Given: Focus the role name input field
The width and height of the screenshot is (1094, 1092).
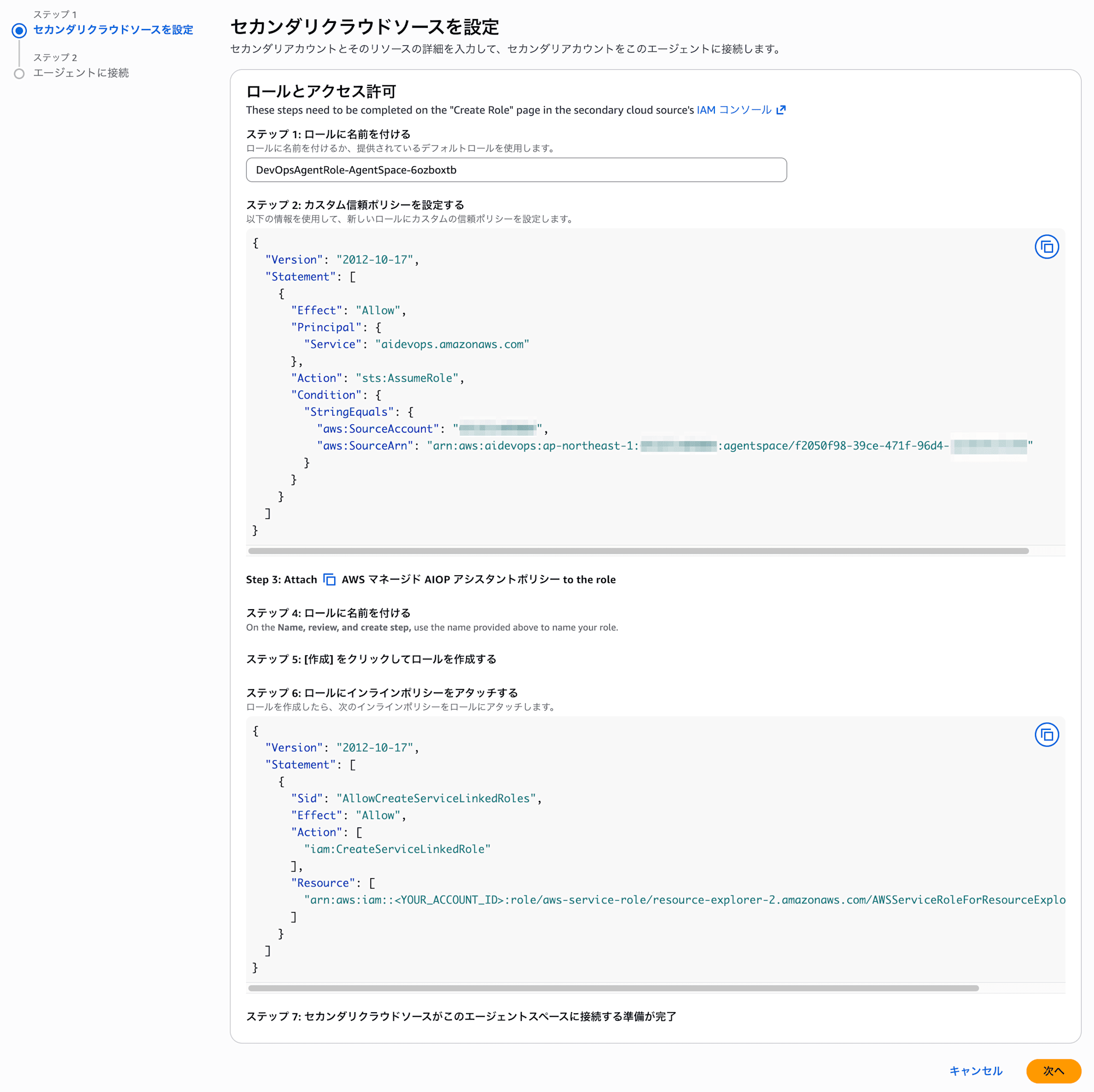Looking at the screenshot, I should [x=516, y=170].
